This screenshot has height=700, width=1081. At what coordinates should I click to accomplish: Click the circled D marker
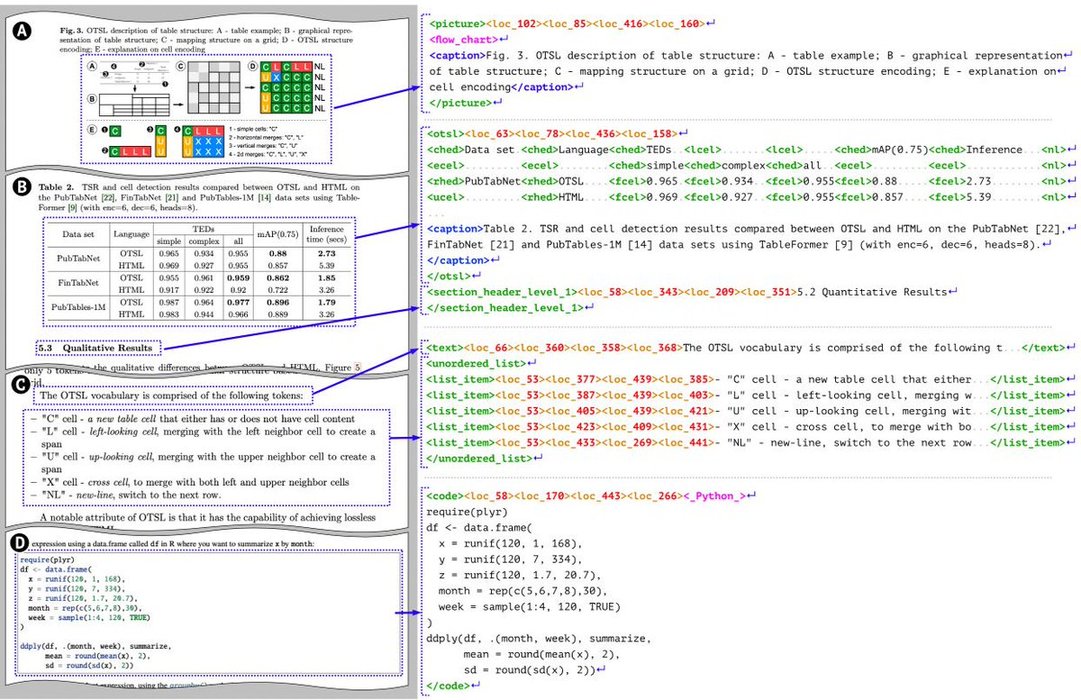tap(23, 542)
